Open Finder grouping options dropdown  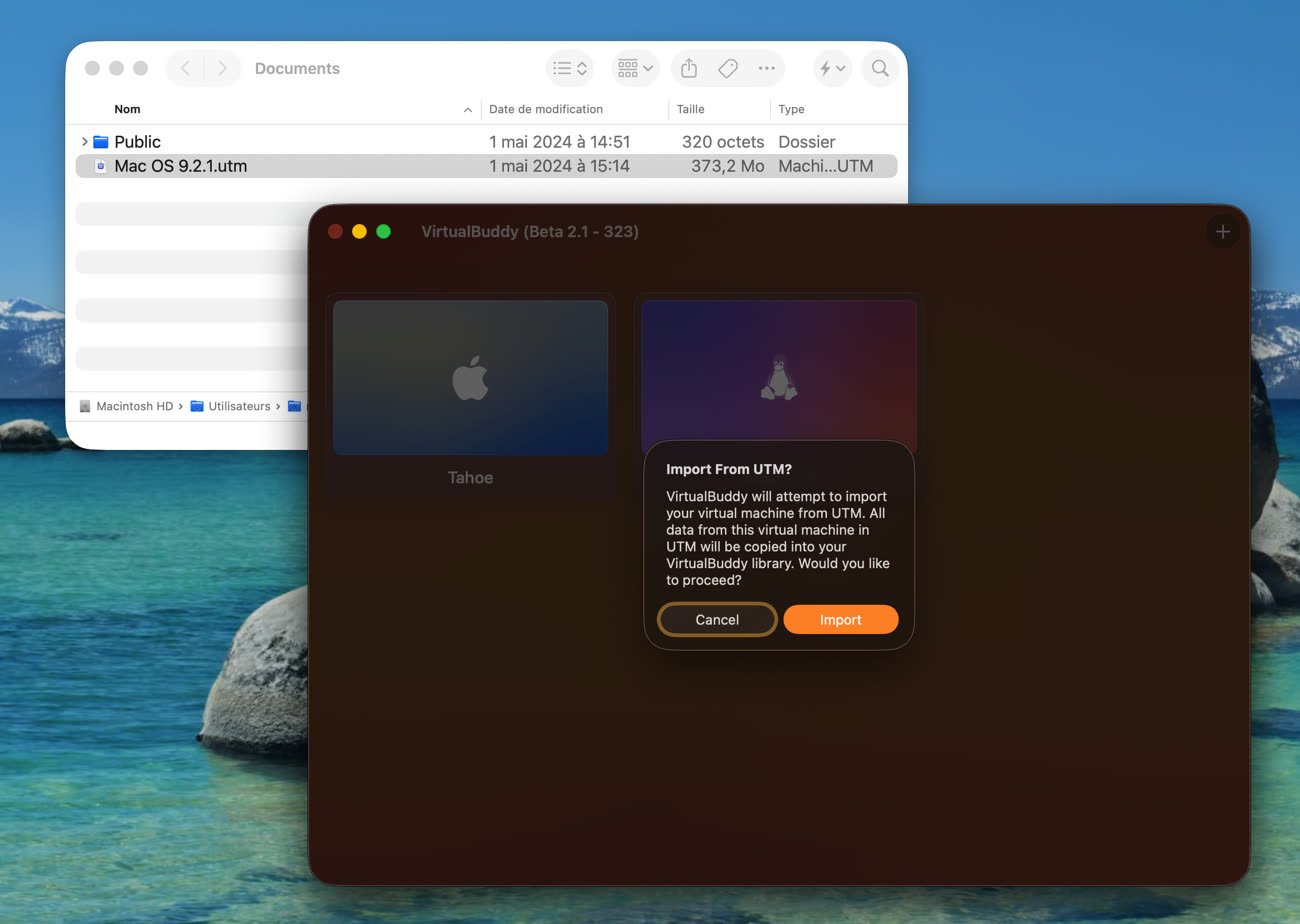[635, 68]
